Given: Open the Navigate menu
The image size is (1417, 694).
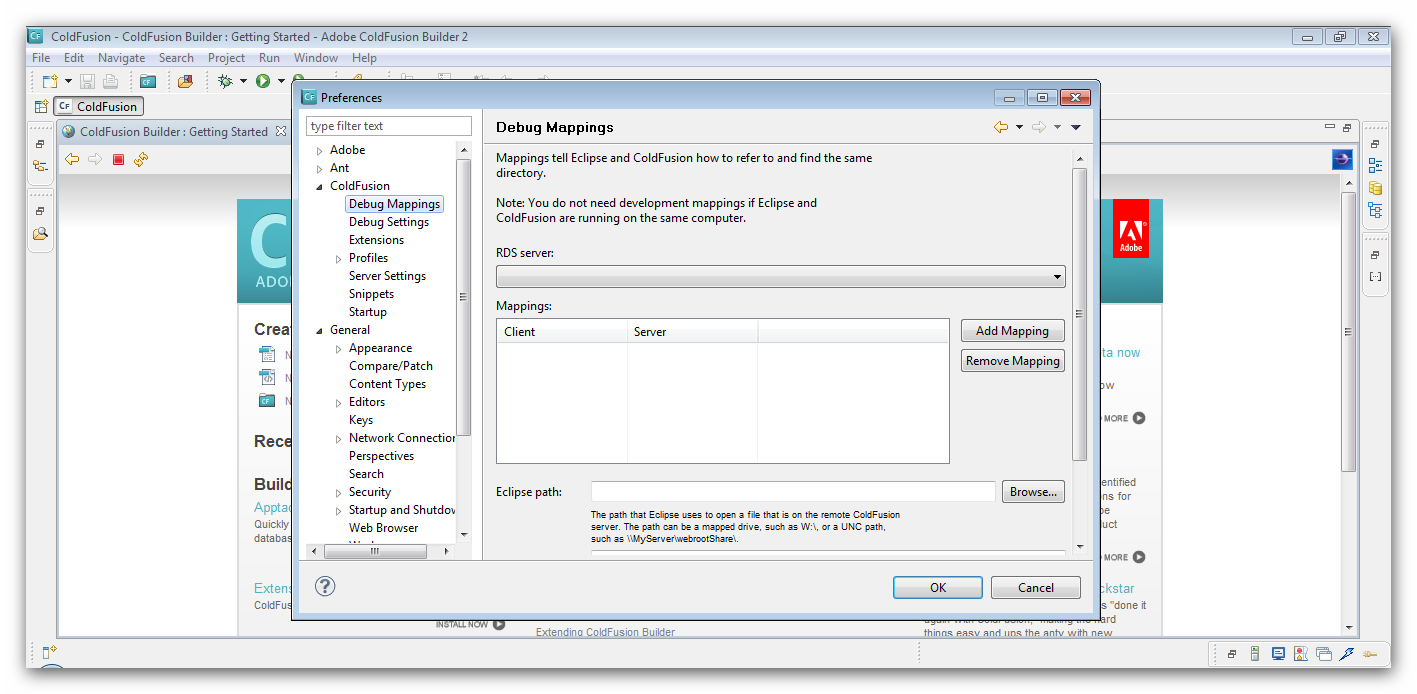Looking at the screenshot, I should coord(121,58).
